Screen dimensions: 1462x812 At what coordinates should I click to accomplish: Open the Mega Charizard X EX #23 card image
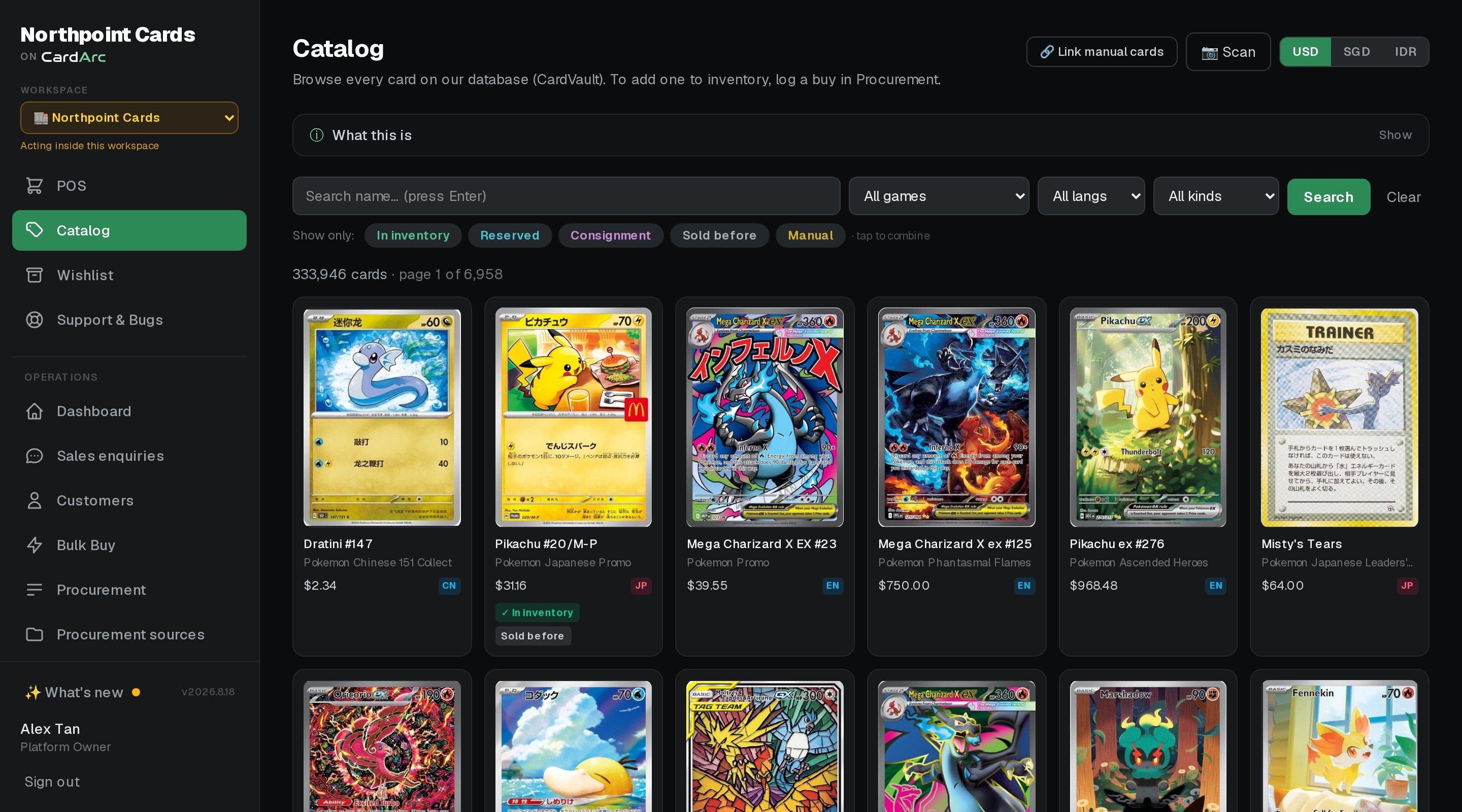pyautogui.click(x=765, y=417)
